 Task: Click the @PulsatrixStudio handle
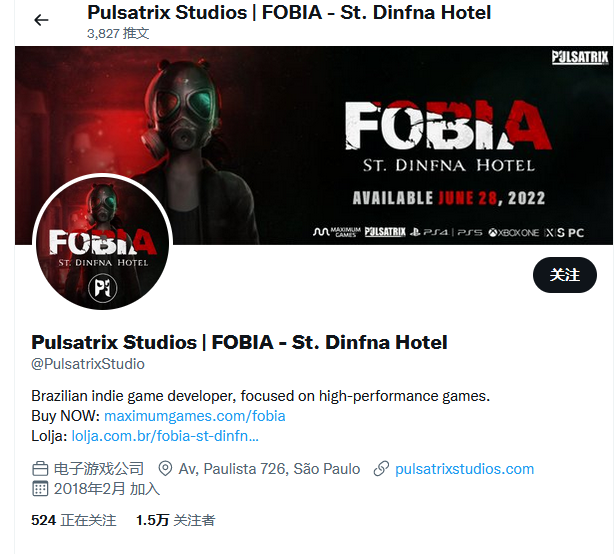88,364
